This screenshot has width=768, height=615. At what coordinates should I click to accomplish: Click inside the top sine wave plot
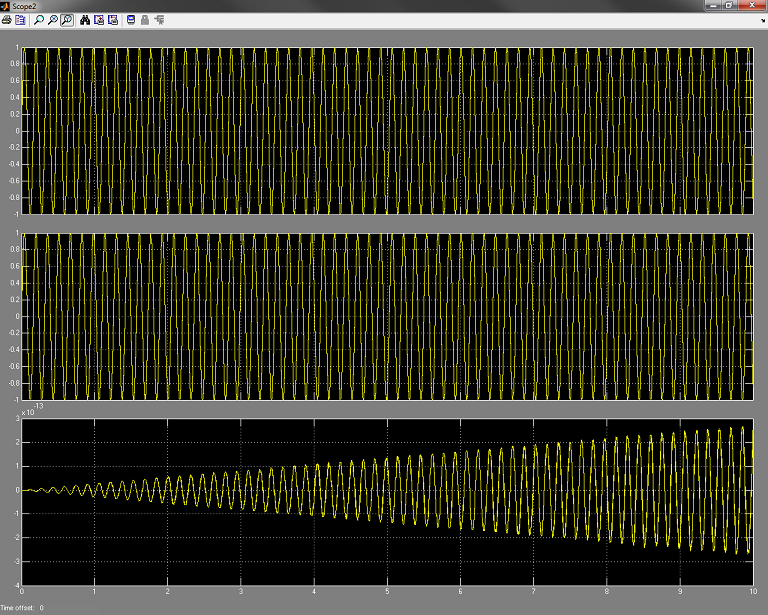click(x=386, y=130)
